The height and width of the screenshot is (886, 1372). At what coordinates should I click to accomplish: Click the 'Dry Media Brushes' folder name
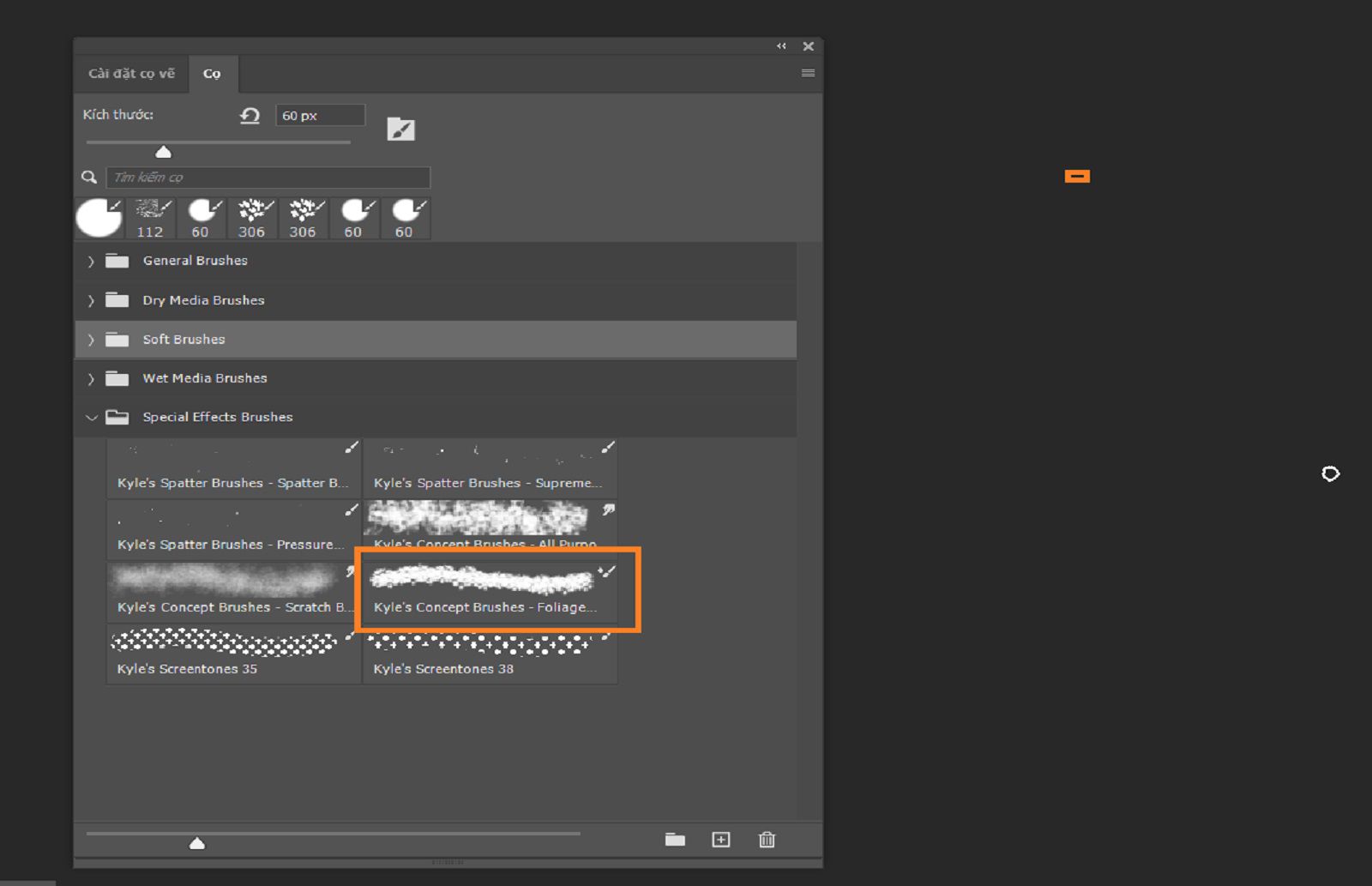pos(204,300)
